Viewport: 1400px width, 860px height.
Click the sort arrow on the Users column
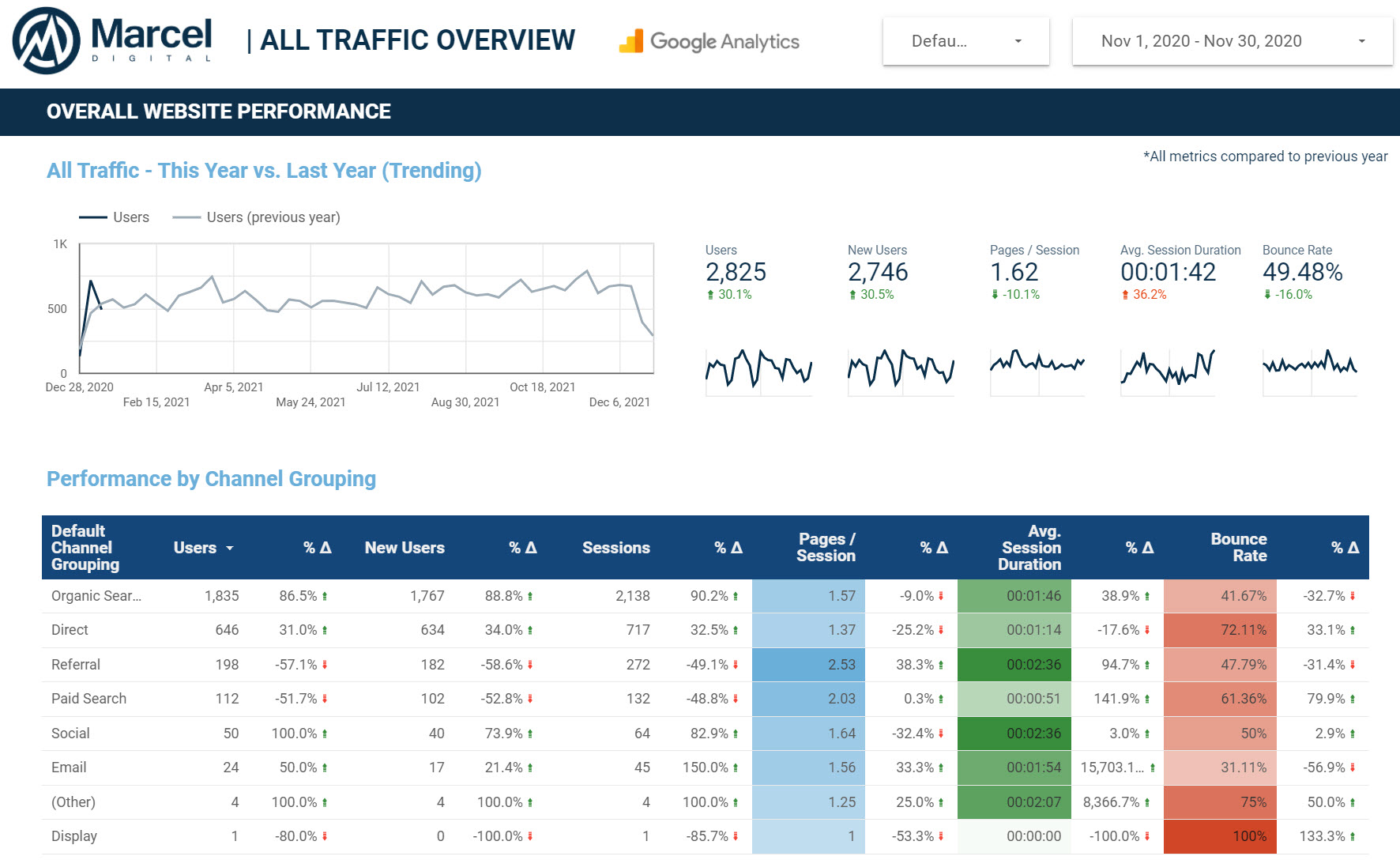230,547
